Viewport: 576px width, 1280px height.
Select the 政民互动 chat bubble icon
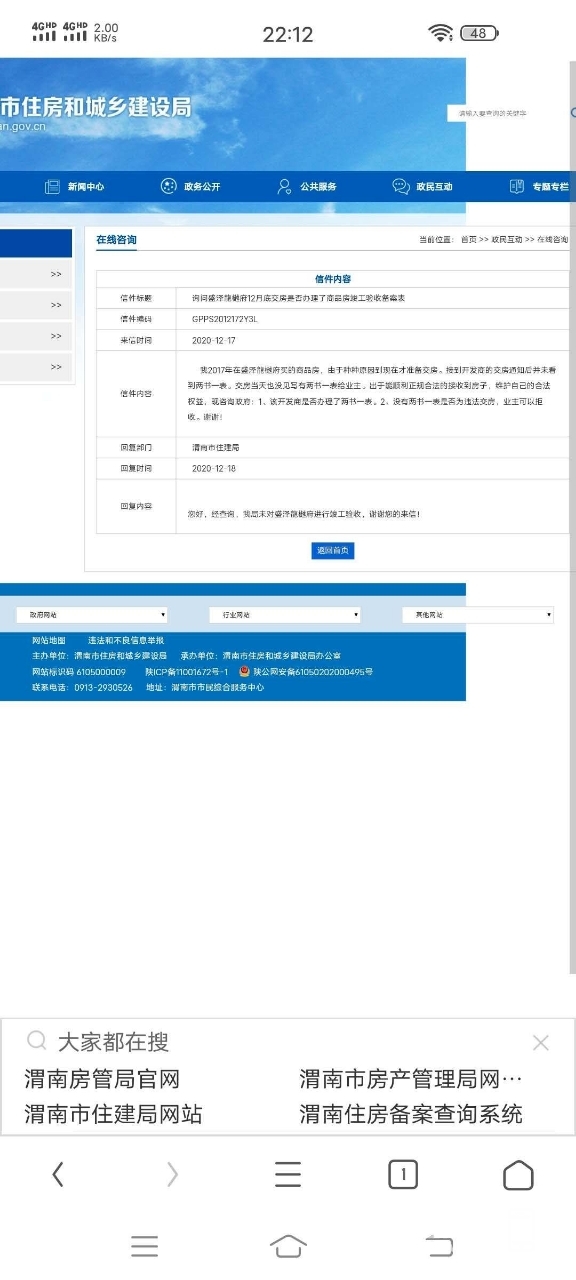coord(401,186)
